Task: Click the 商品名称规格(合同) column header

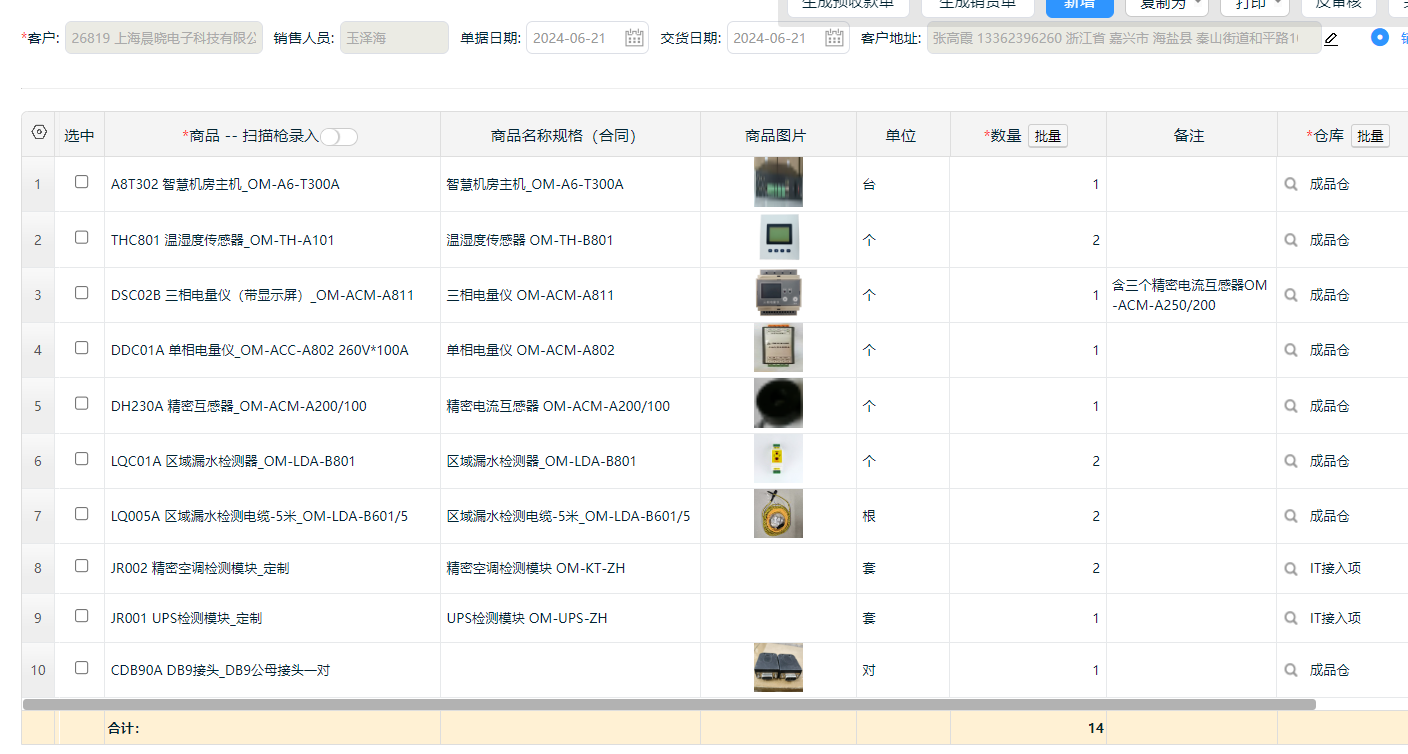Action: coord(570,135)
